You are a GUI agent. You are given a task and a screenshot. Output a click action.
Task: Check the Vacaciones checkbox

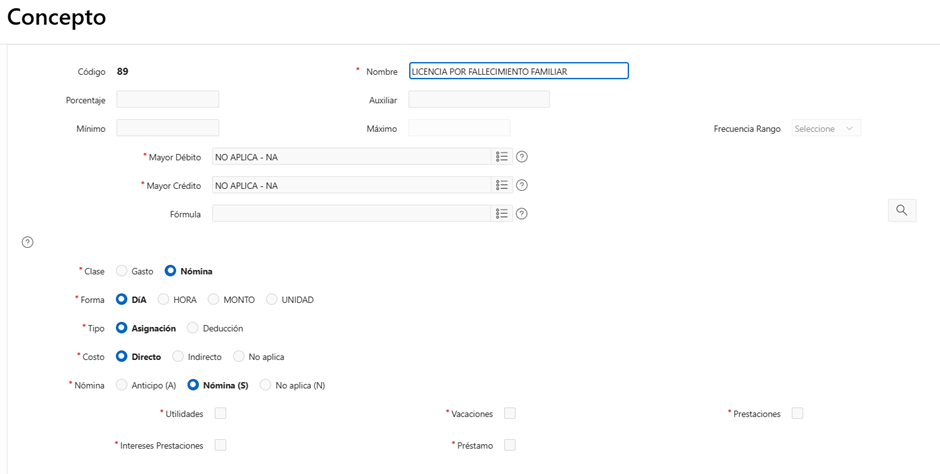click(510, 413)
